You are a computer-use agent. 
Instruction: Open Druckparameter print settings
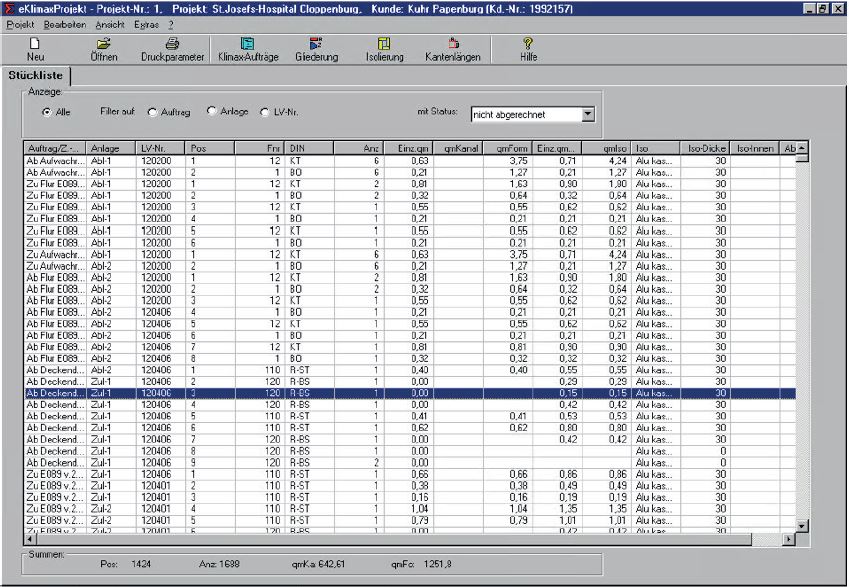172,44
